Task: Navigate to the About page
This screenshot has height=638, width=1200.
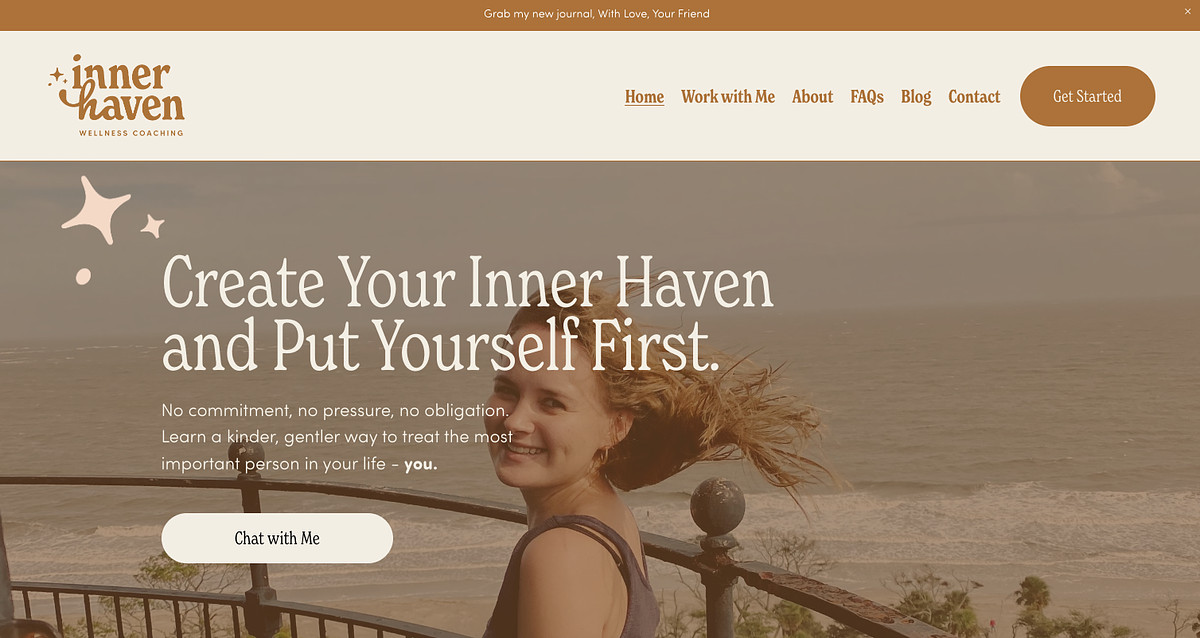Action: [x=812, y=97]
